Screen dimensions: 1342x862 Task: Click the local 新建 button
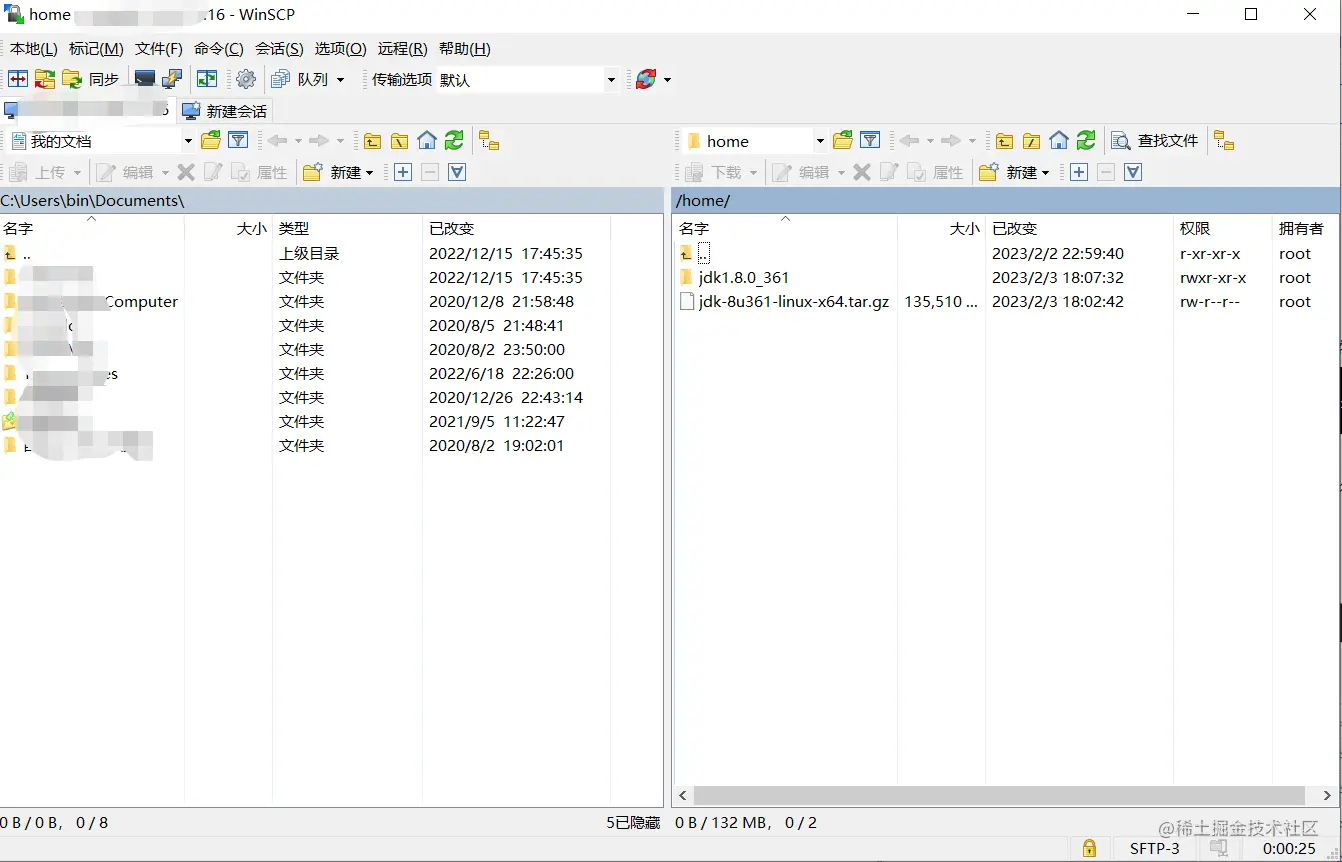pyautogui.click(x=332, y=172)
